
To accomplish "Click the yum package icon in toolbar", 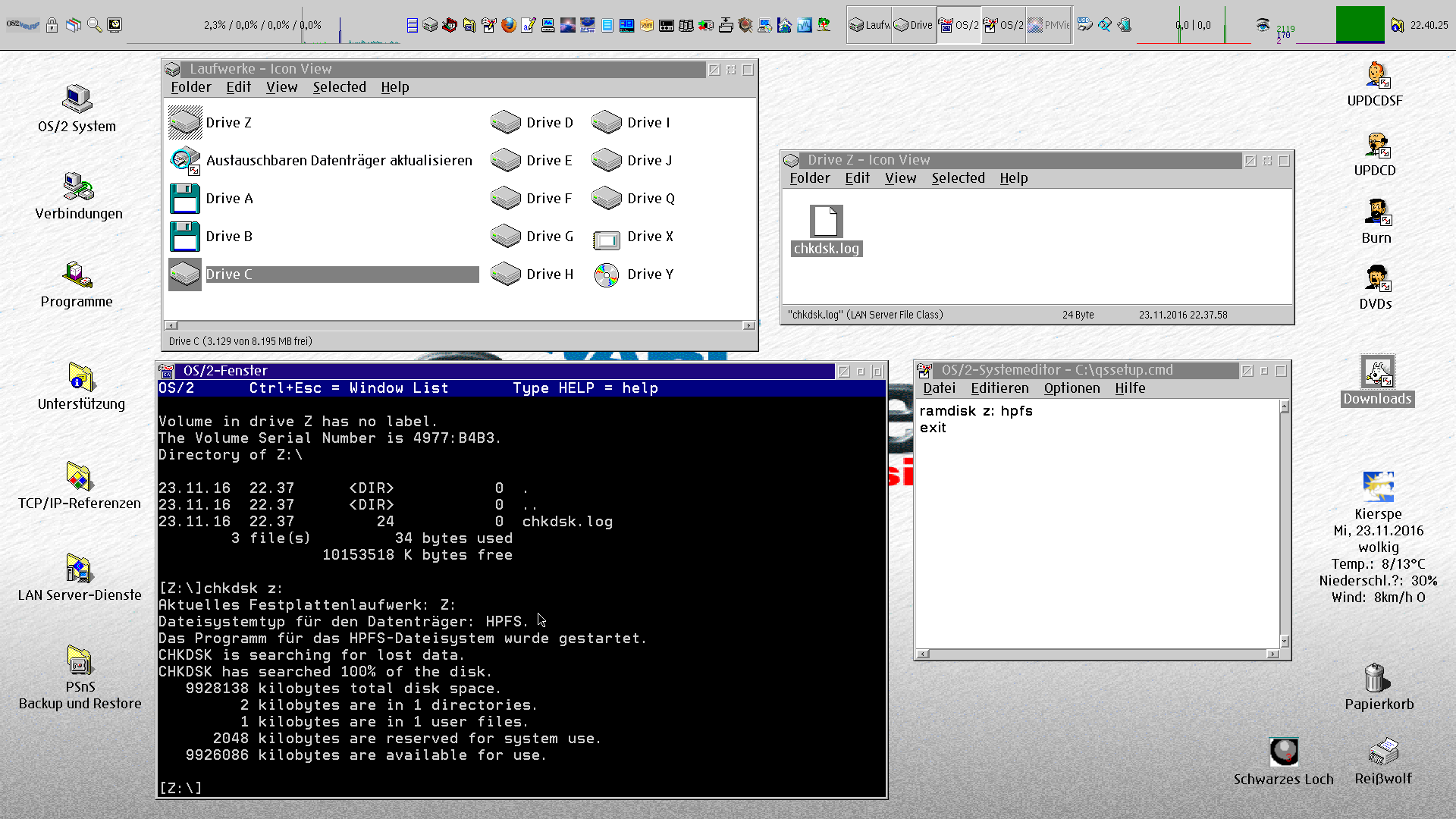I will pyautogui.click(x=647, y=25).
